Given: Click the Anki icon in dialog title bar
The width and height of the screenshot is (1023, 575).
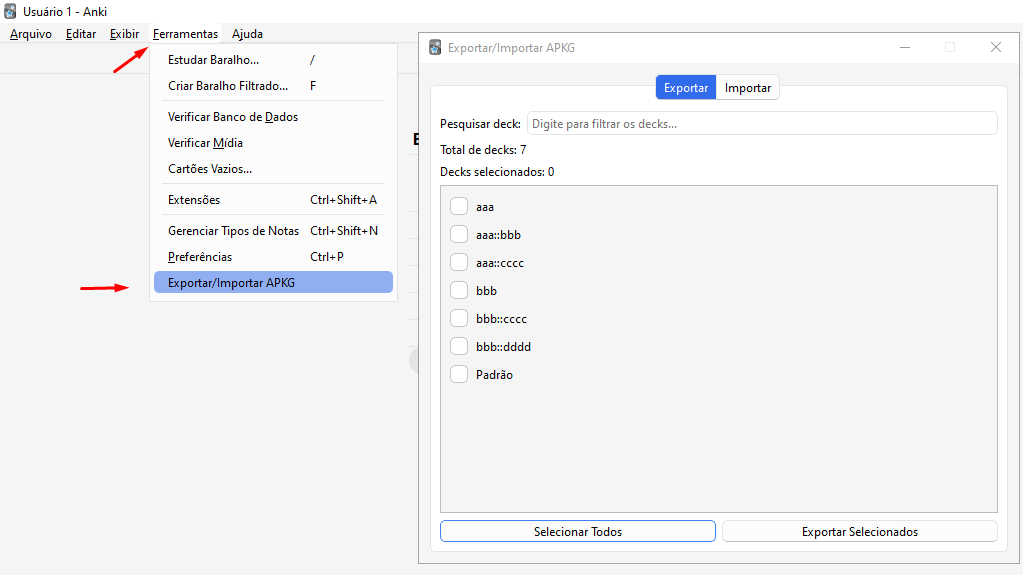Looking at the screenshot, I should (x=435, y=47).
